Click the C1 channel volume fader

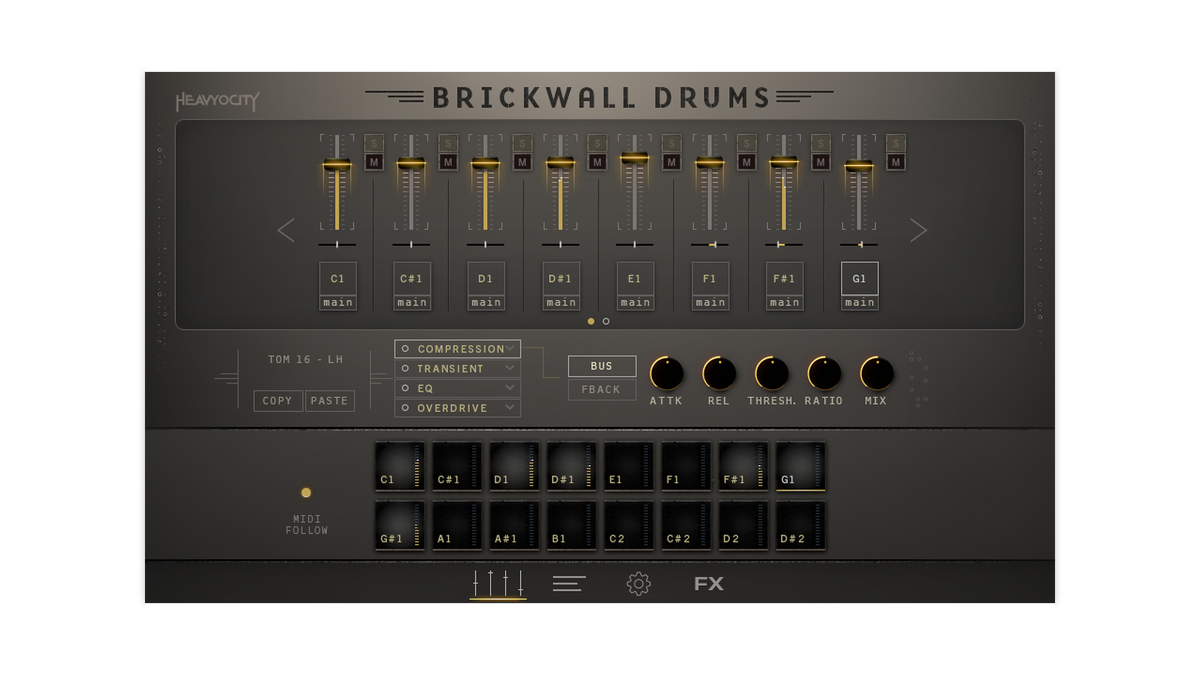337,165
